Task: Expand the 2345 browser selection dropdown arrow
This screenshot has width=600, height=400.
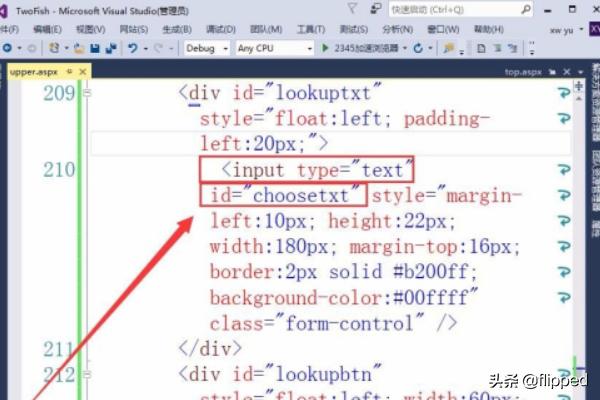Action: [404, 48]
